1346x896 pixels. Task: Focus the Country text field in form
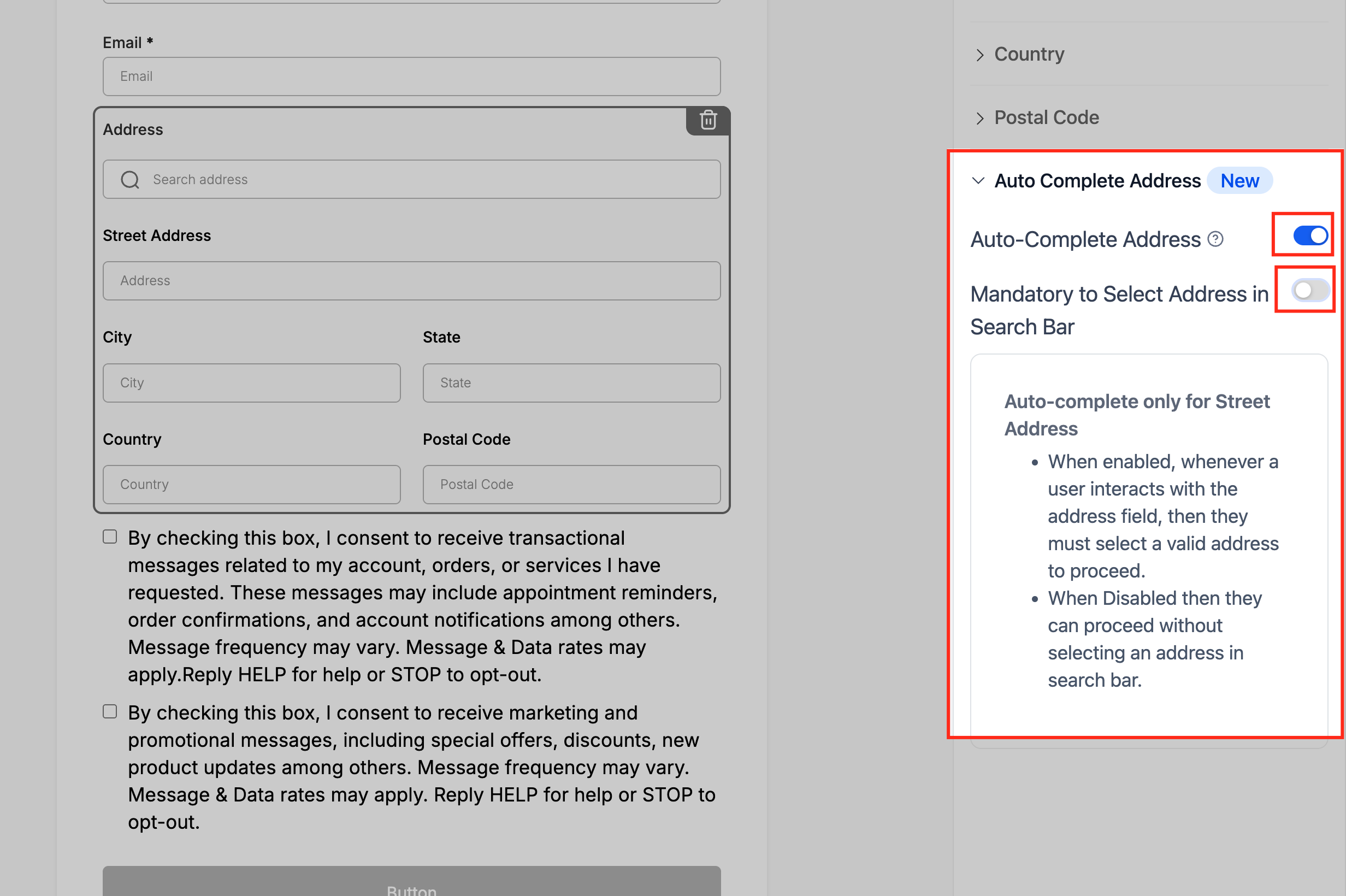tap(251, 485)
